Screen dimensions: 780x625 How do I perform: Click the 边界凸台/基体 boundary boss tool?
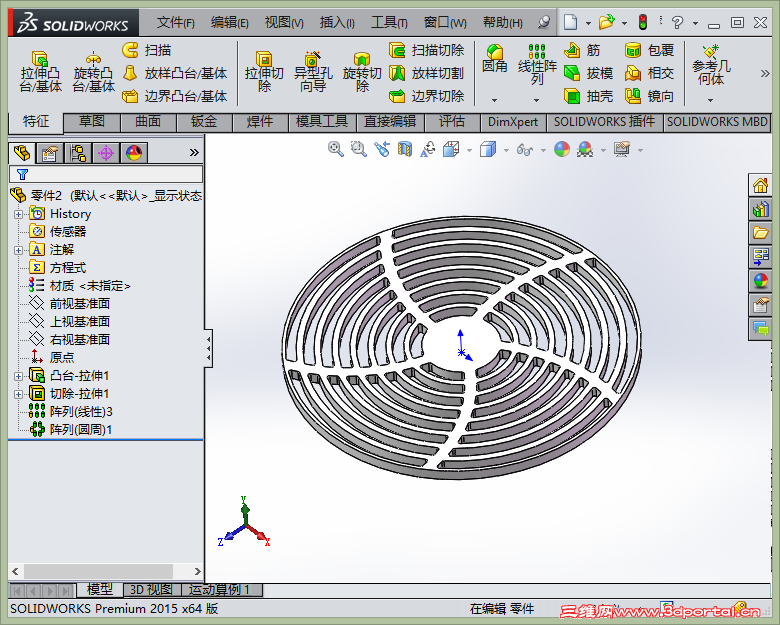(x=174, y=96)
